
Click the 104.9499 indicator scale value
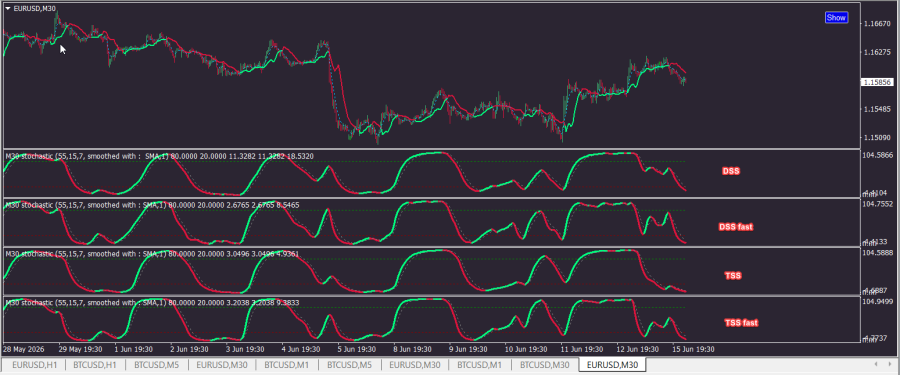tap(878, 301)
